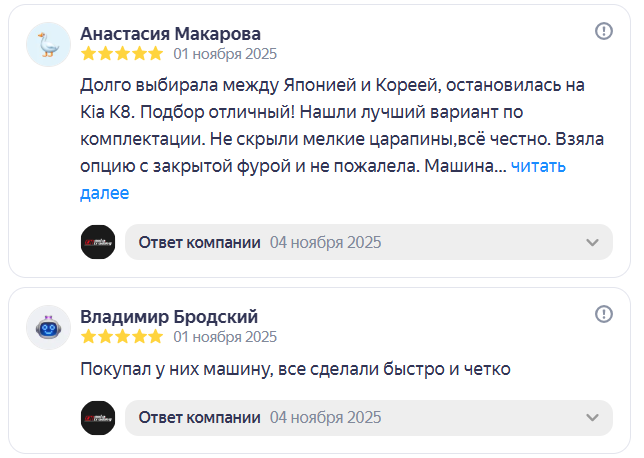This screenshot has width=644, height=458.
Task: Report Анастасия Макарова's review via exclamation icon
Action: click(x=604, y=31)
